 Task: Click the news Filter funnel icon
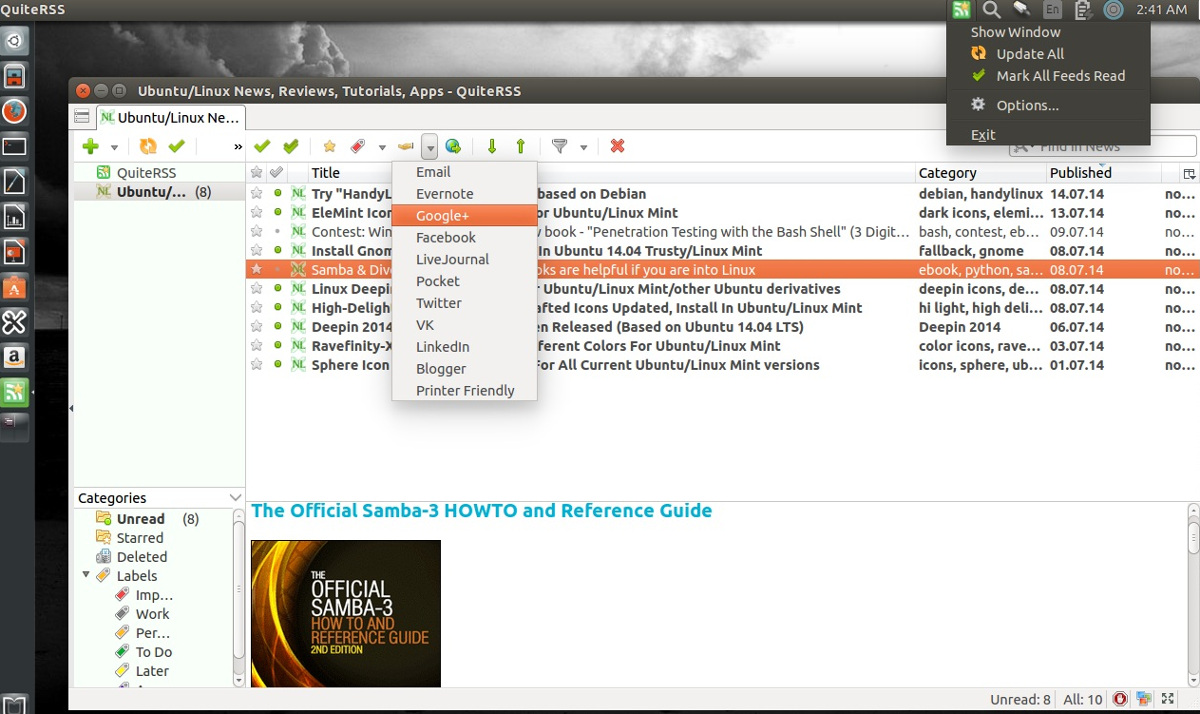[x=560, y=147]
